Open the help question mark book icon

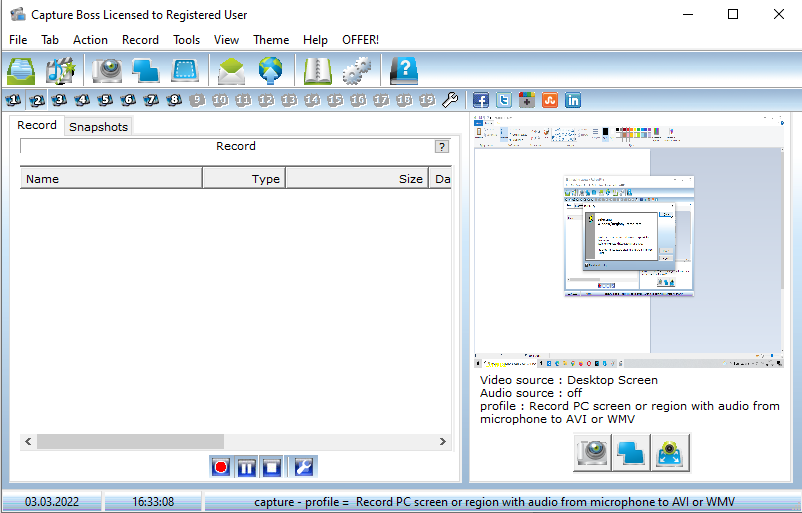[x=403, y=70]
